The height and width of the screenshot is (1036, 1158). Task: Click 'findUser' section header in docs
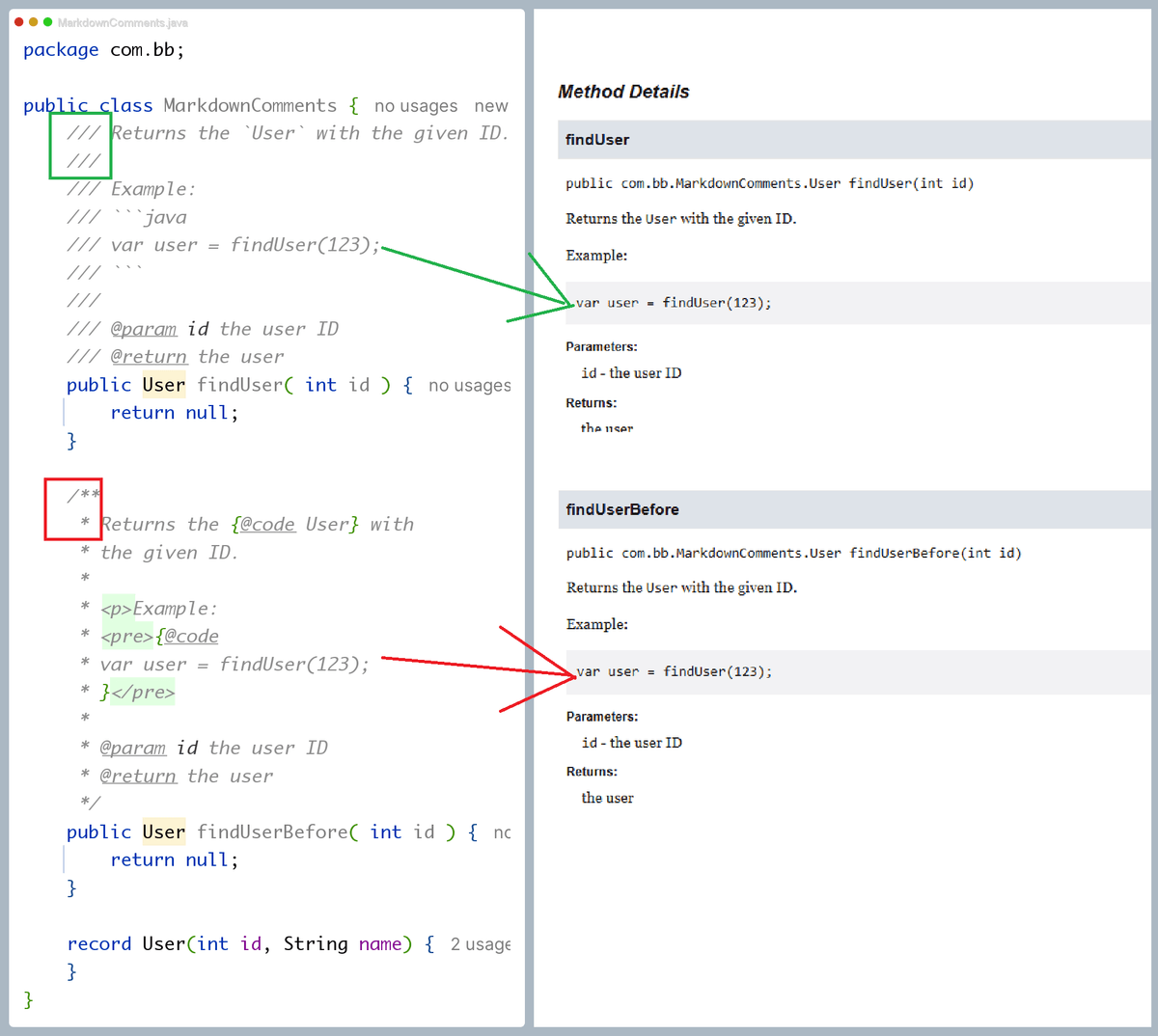(x=854, y=140)
